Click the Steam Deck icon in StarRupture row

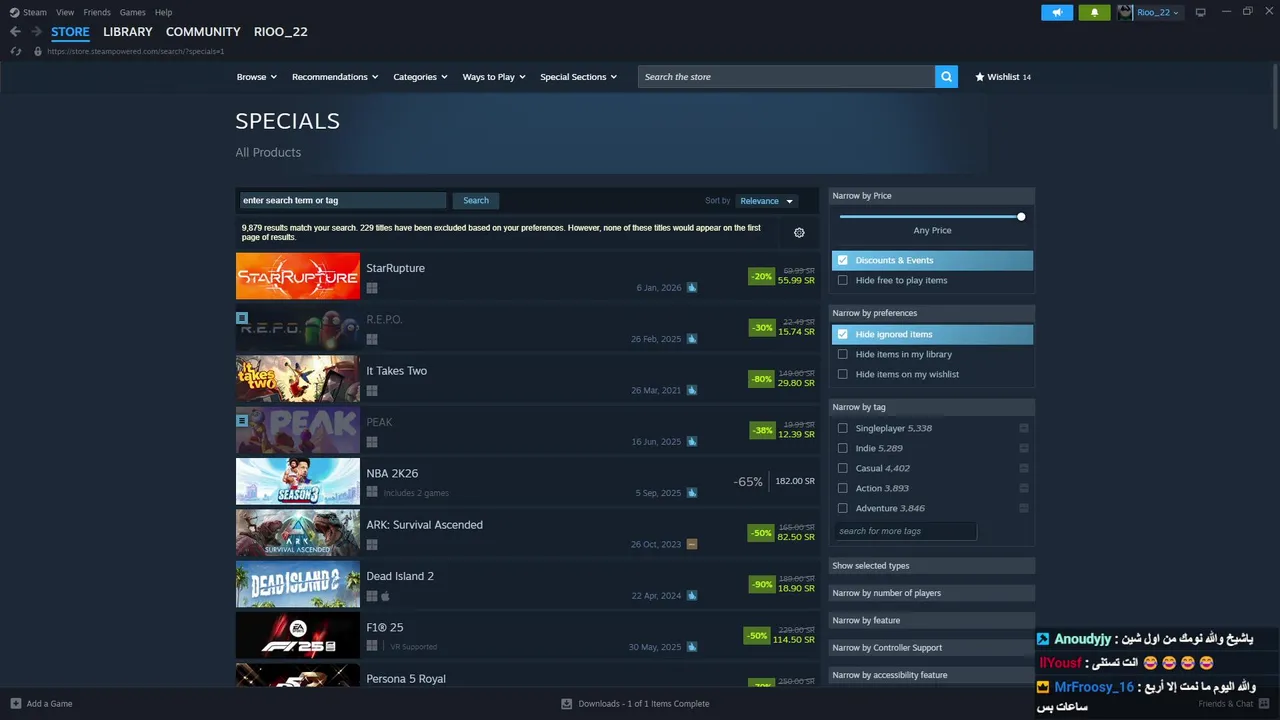692,288
